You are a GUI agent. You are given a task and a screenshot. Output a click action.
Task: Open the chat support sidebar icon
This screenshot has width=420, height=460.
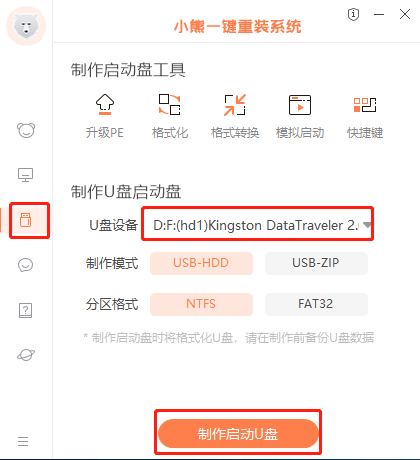[x=25, y=265]
